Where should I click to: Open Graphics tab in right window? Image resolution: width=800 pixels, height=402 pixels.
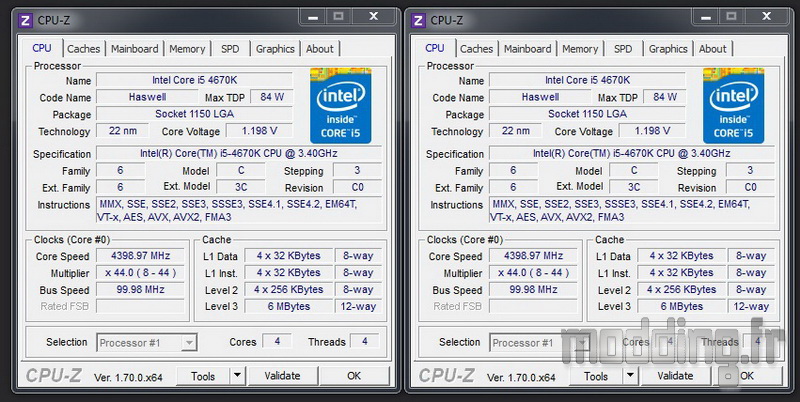pos(668,49)
